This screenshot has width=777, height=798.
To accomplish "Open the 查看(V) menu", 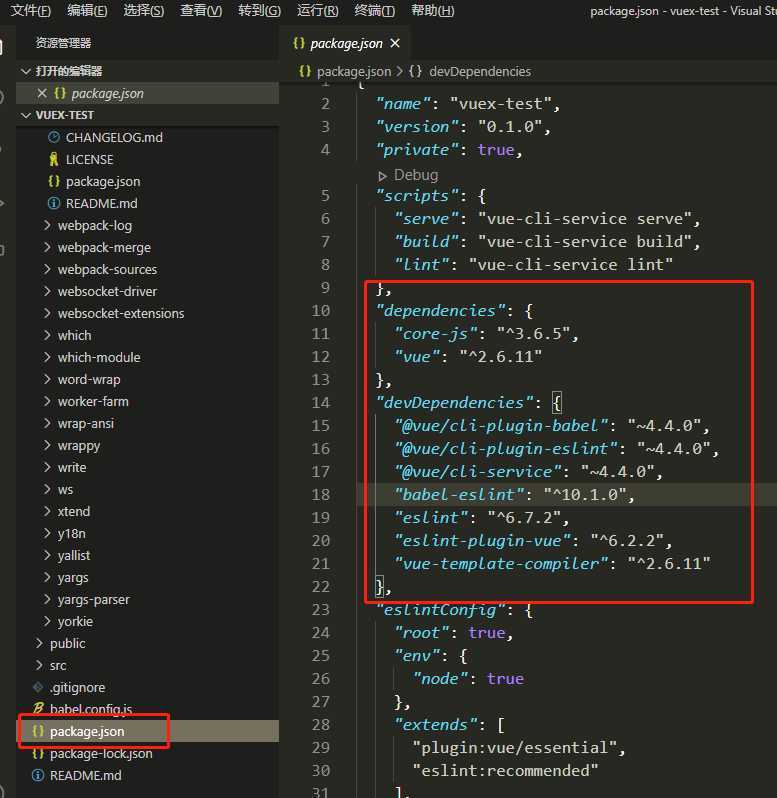I will 201,10.
